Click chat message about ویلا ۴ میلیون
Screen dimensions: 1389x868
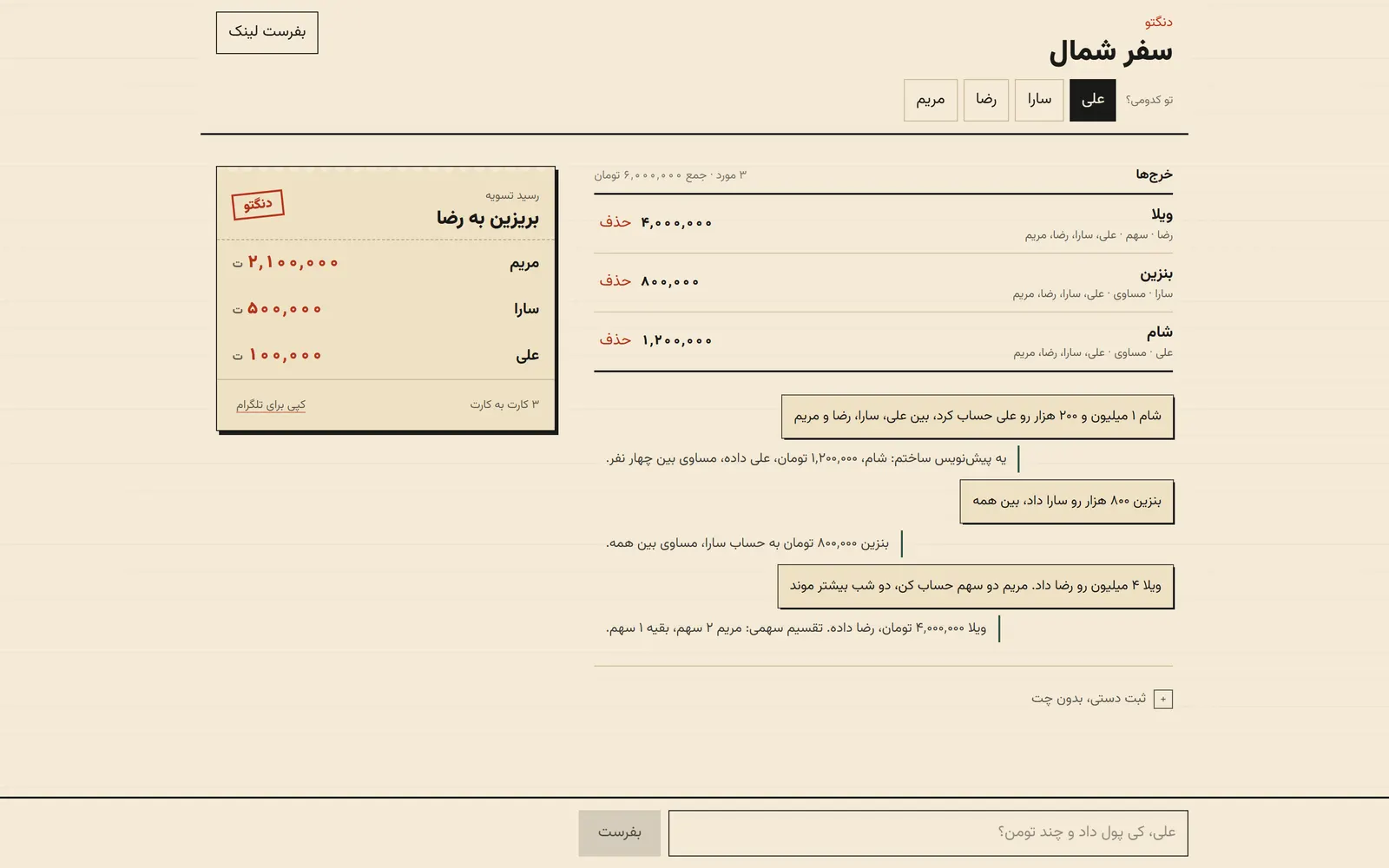point(976,586)
